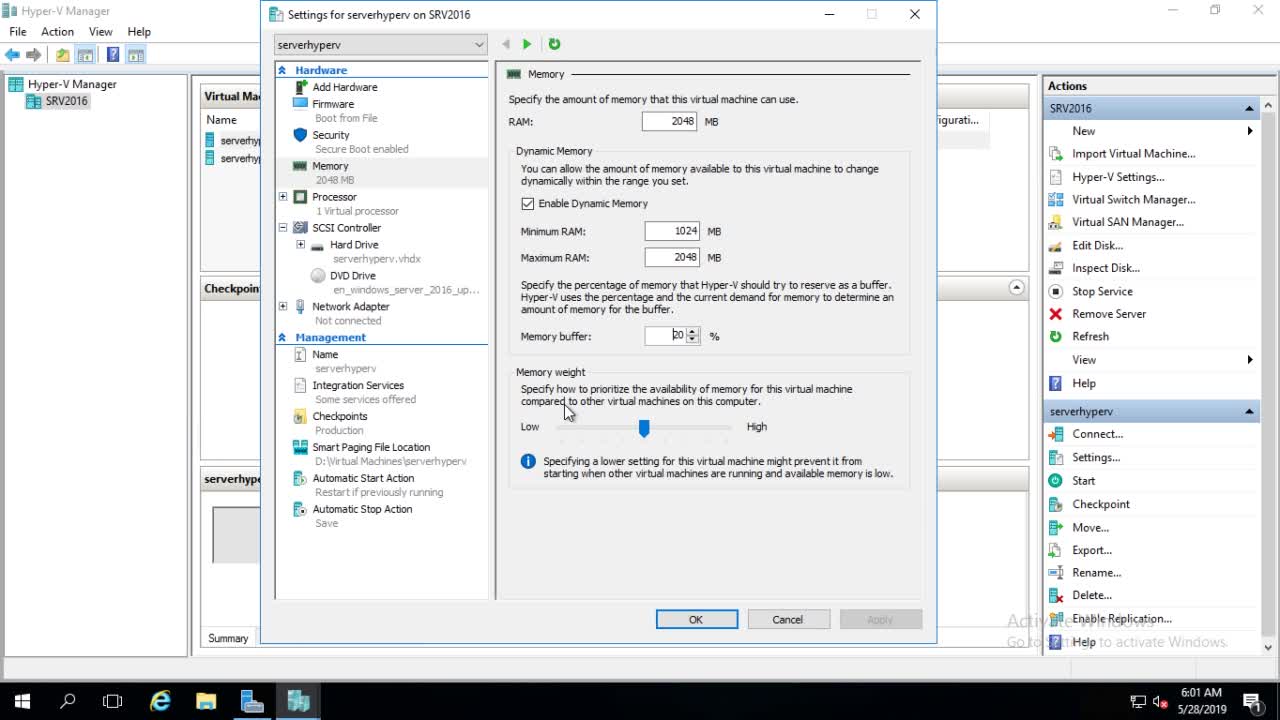Click the Processor chip icon
The width and height of the screenshot is (1280, 720).
pyautogui.click(x=300, y=197)
